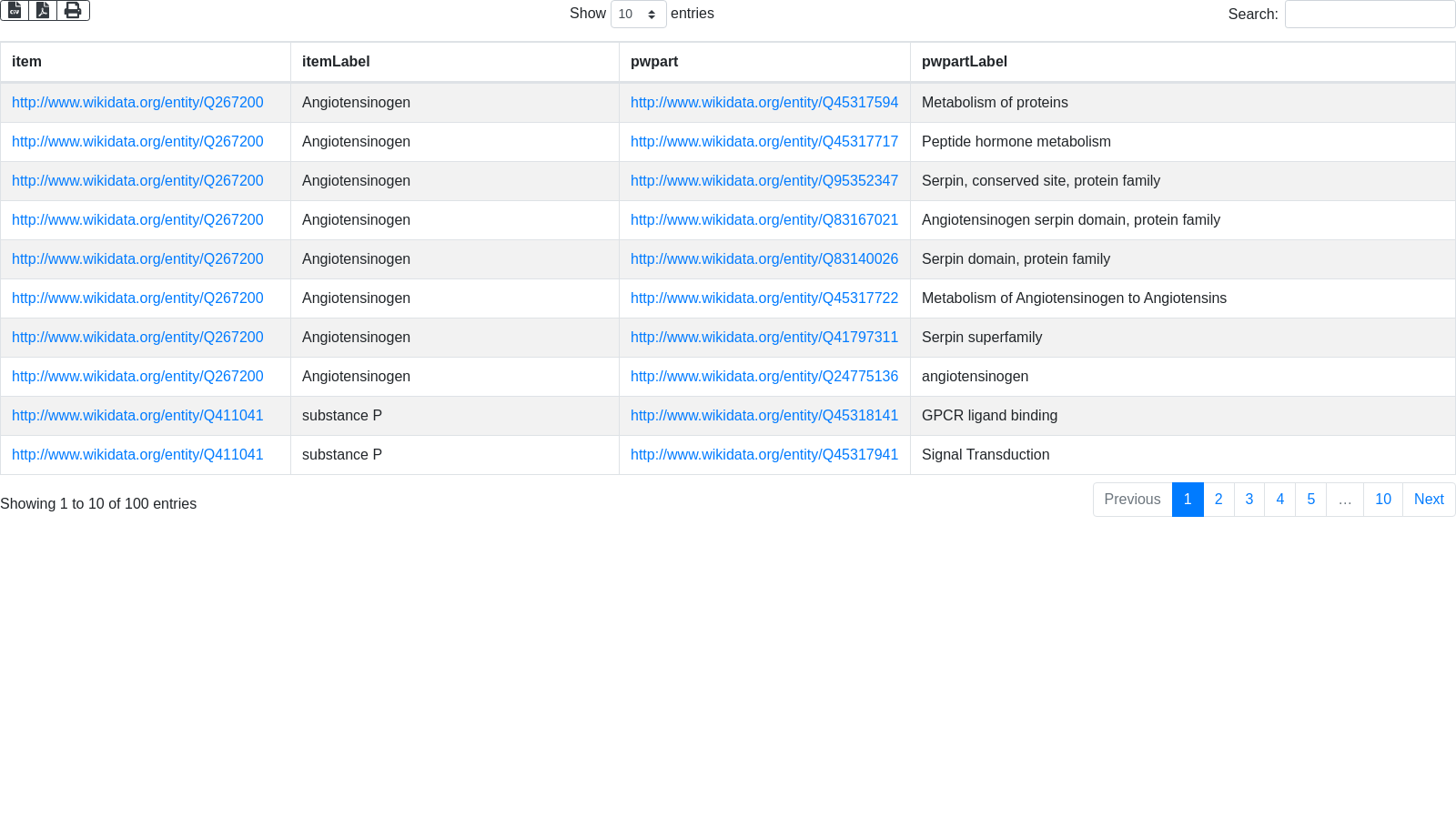Image resolution: width=1456 pixels, height=819 pixels.
Task: Open the Show entries count dropdown
Action: pos(638,15)
